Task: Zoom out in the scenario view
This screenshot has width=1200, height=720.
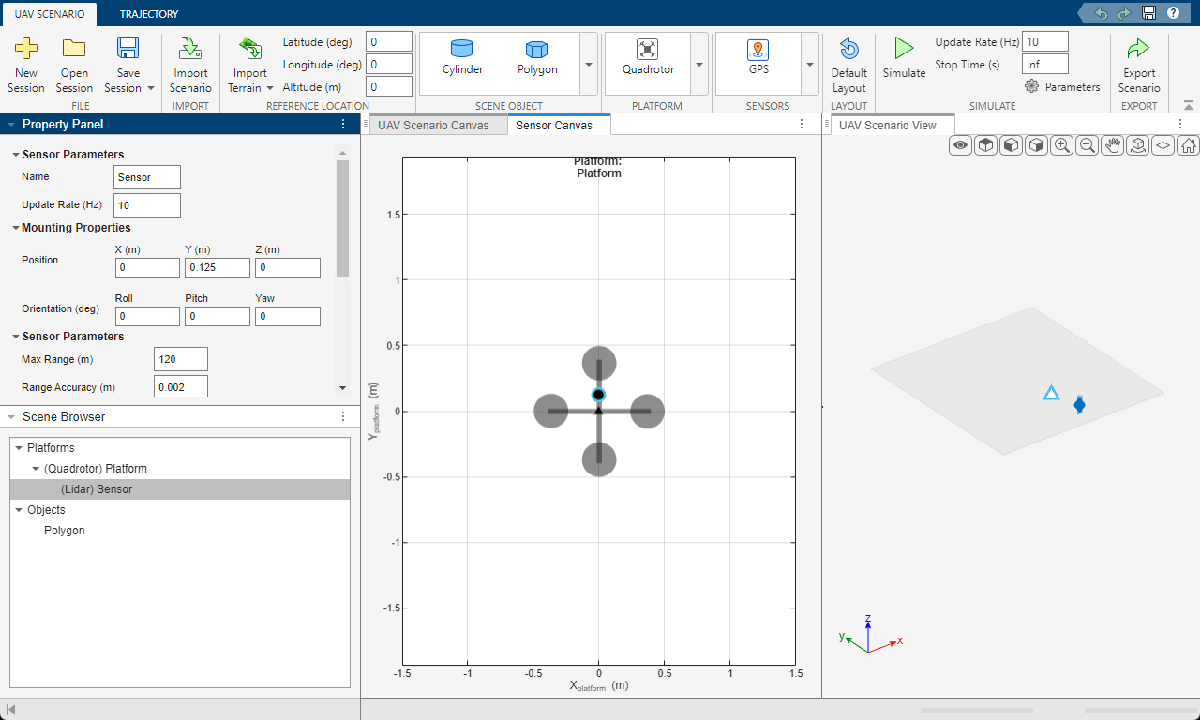Action: 1087,145
